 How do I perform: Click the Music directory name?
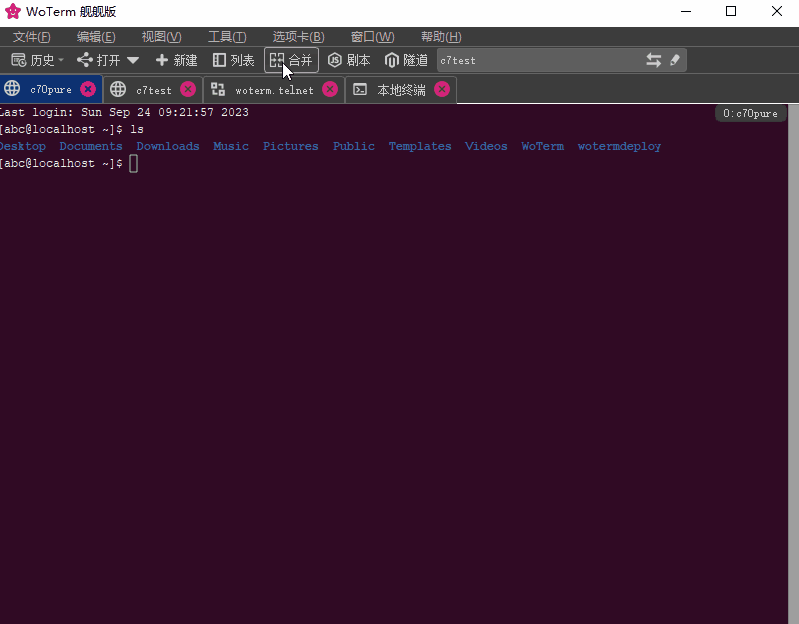click(231, 146)
